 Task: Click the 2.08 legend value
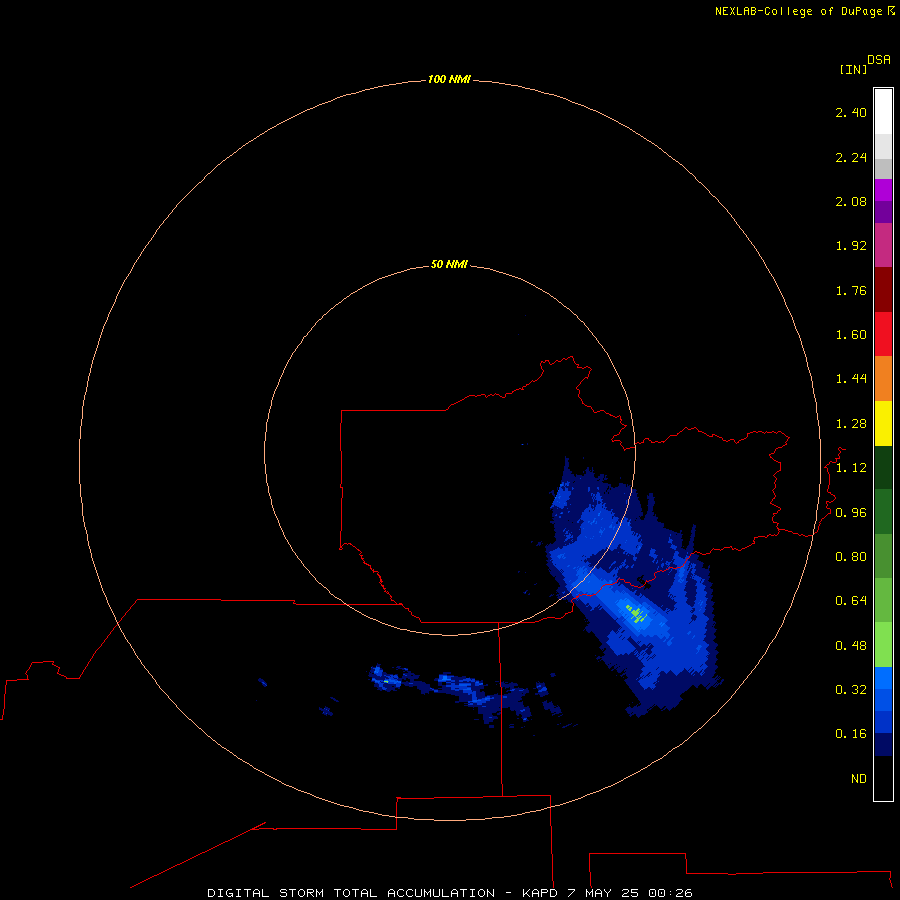[x=851, y=201]
